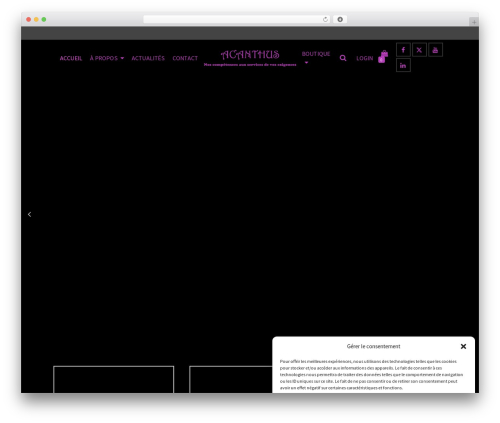Open BOUTIQUE menu item
The image size is (500, 423).
coord(316,54)
